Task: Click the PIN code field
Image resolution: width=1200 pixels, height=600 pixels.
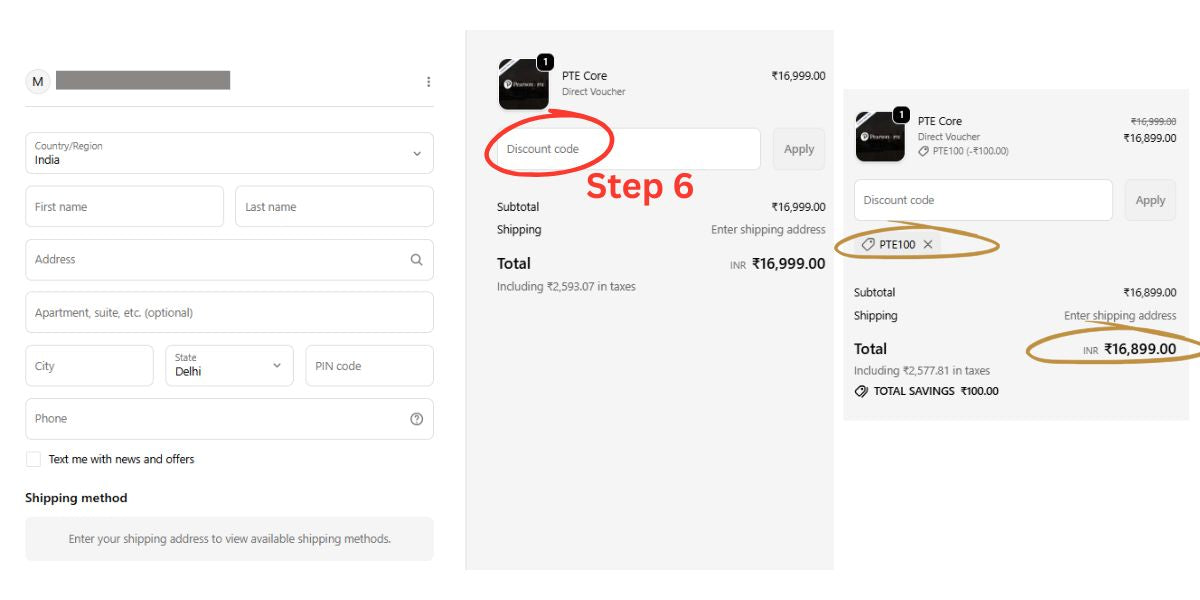Action: pos(369,366)
